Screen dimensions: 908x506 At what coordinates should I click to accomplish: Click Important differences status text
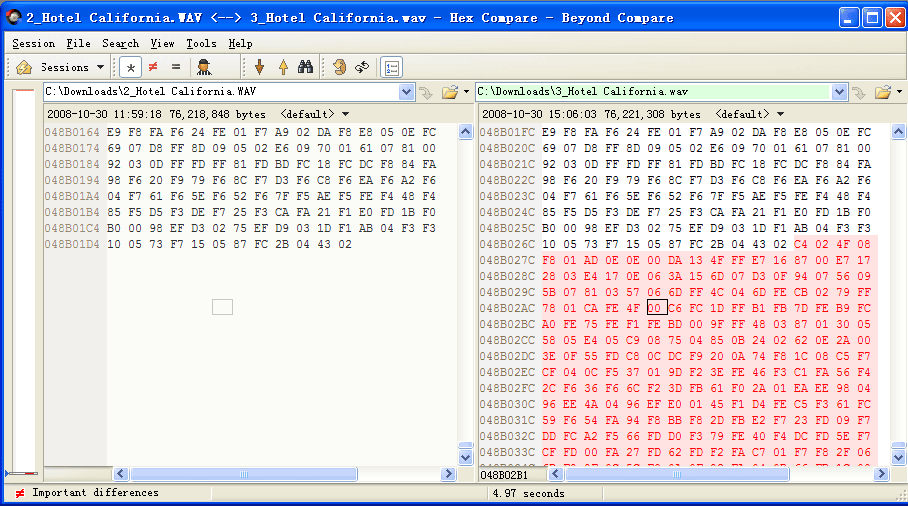(96, 493)
